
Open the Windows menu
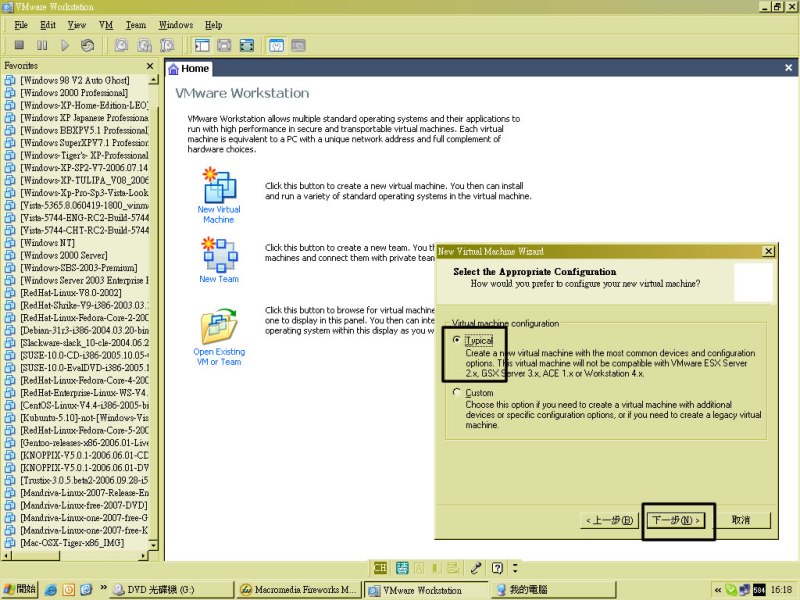tap(176, 25)
